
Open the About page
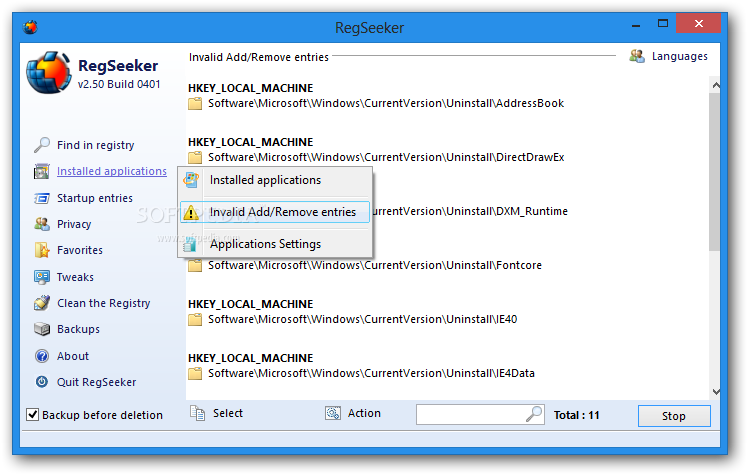coord(73,356)
